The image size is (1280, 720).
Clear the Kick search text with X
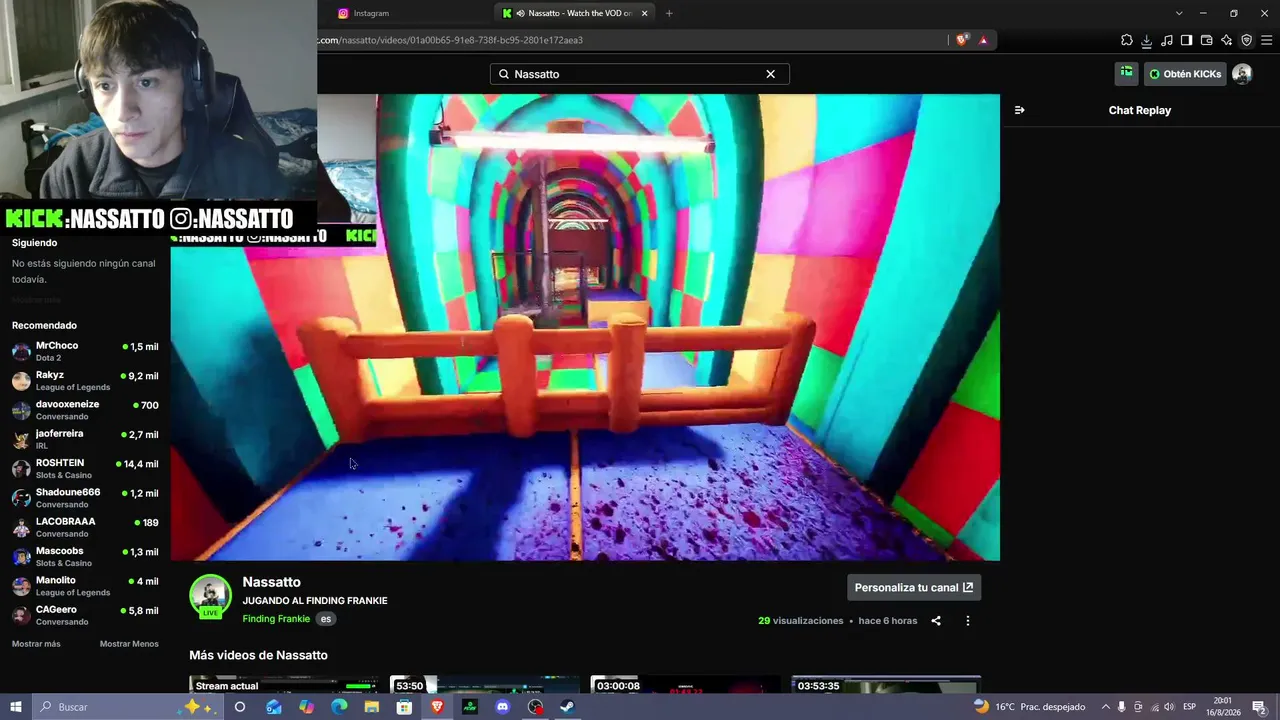pos(771,74)
